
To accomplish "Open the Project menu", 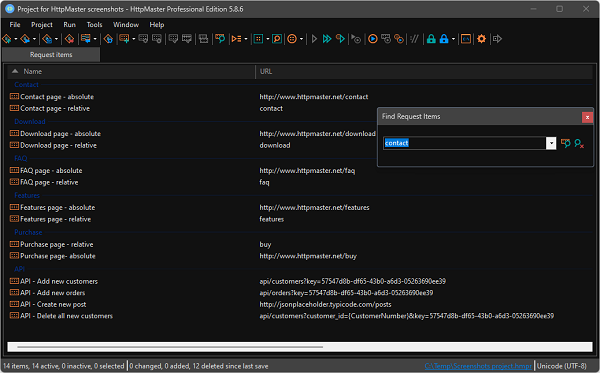I will (x=42, y=25).
